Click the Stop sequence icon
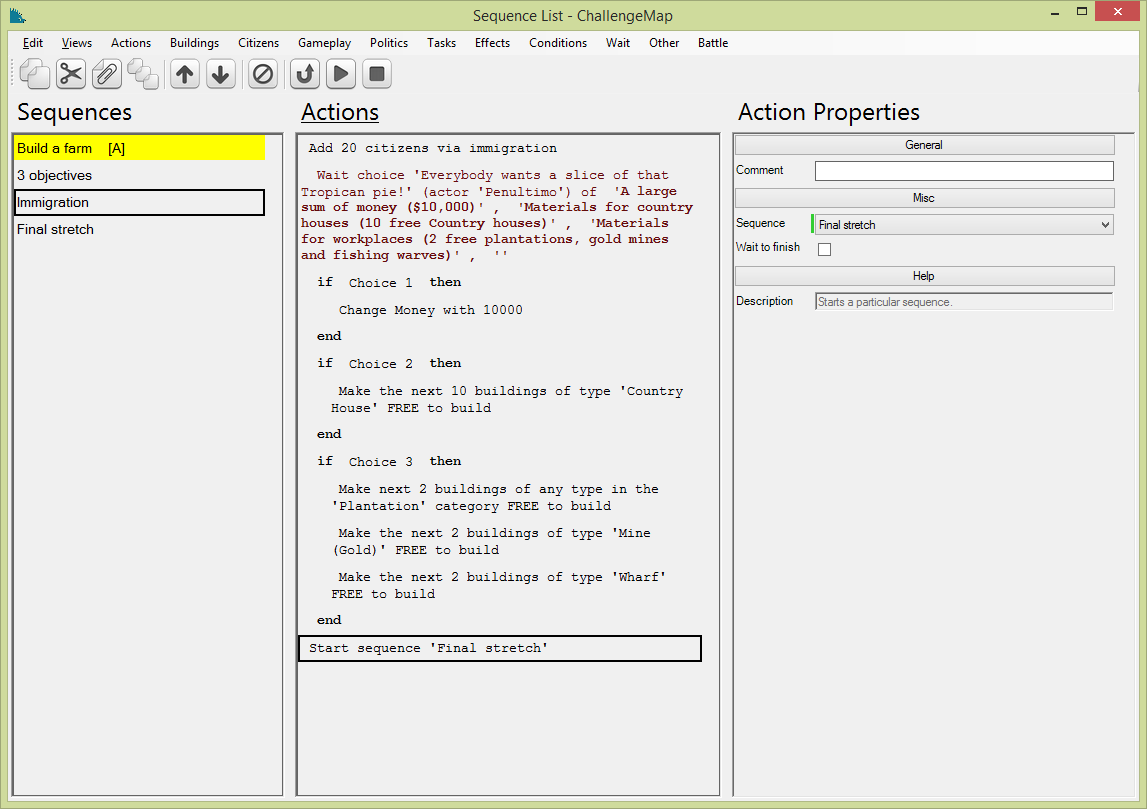The width and height of the screenshot is (1147, 809). 377,74
